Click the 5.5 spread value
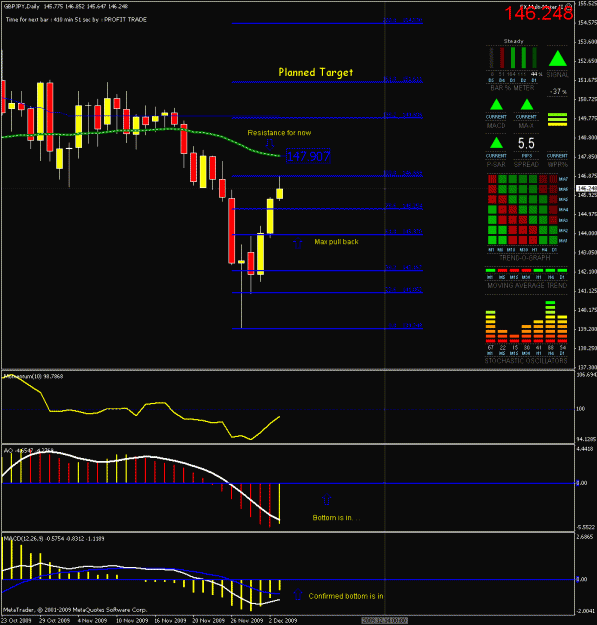Image resolution: width=597 pixels, height=625 pixels. click(526, 143)
